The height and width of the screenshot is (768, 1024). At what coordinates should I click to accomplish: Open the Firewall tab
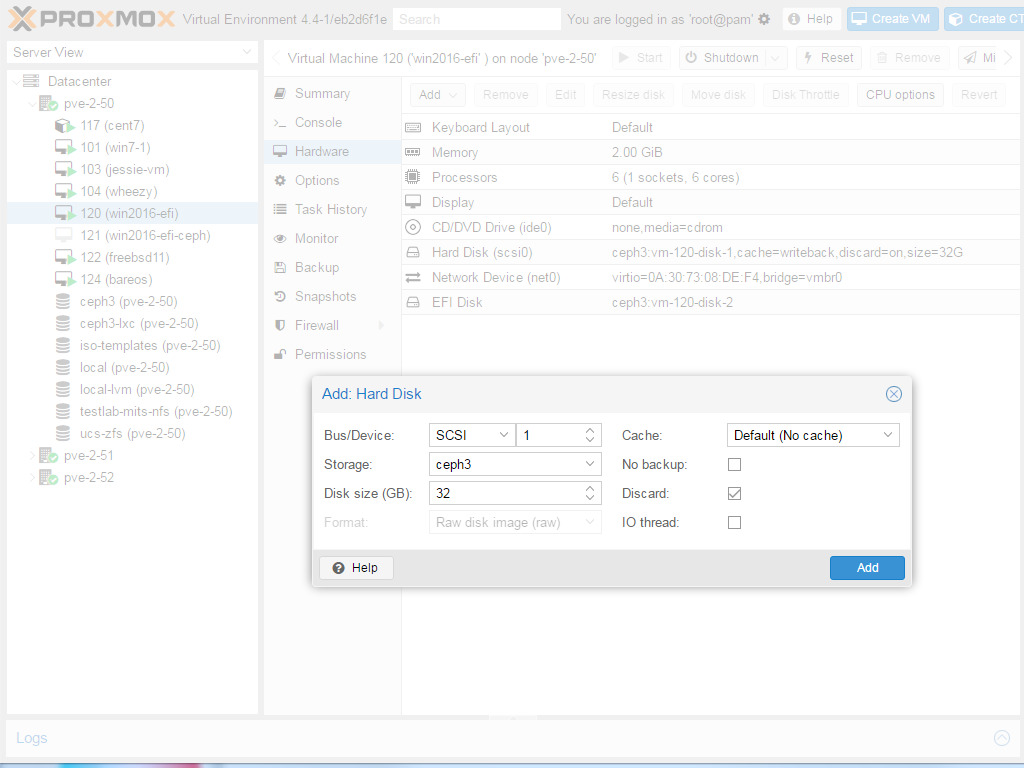point(332,325)
